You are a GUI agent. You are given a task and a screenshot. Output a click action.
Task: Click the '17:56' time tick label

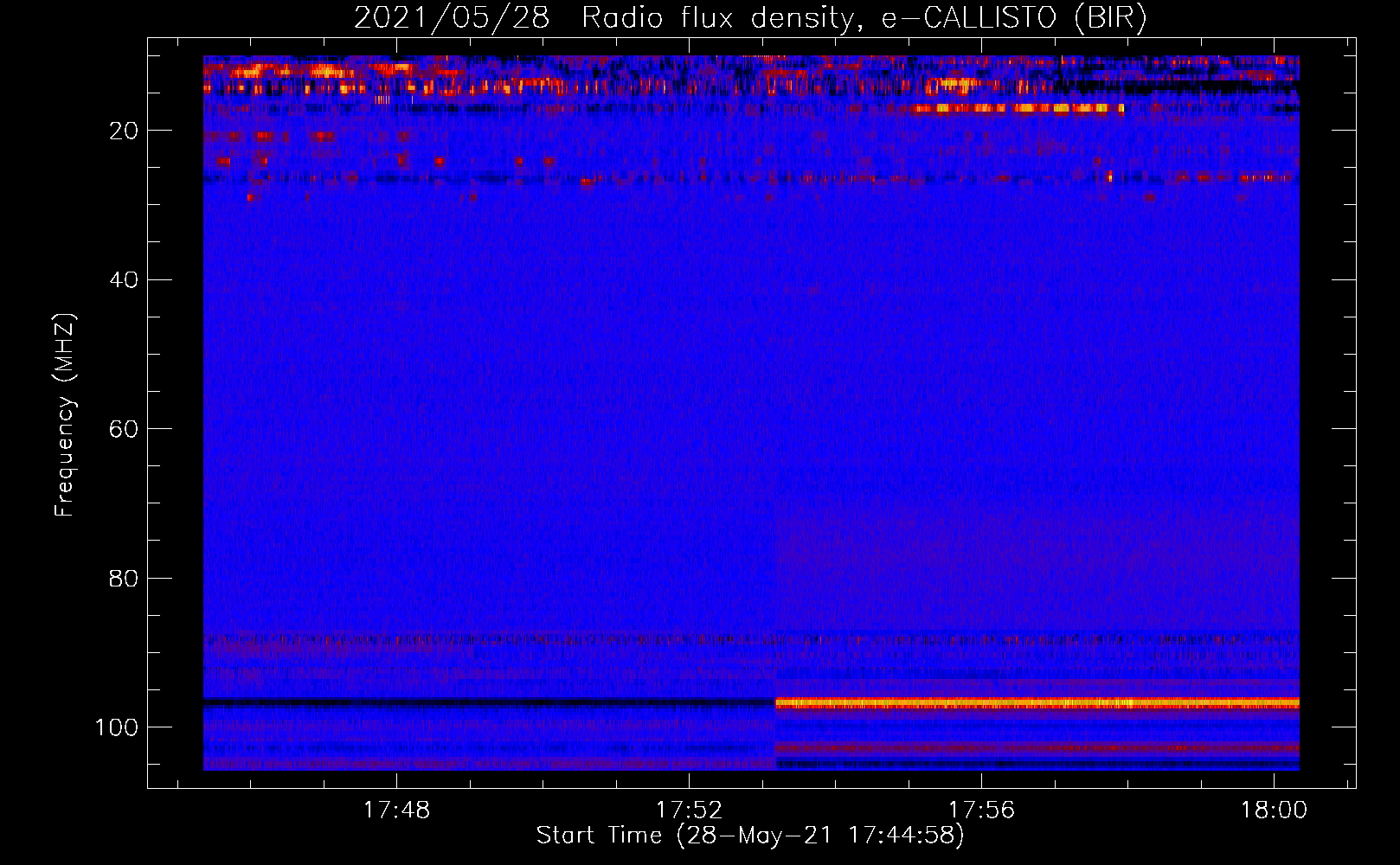[981, 811]
